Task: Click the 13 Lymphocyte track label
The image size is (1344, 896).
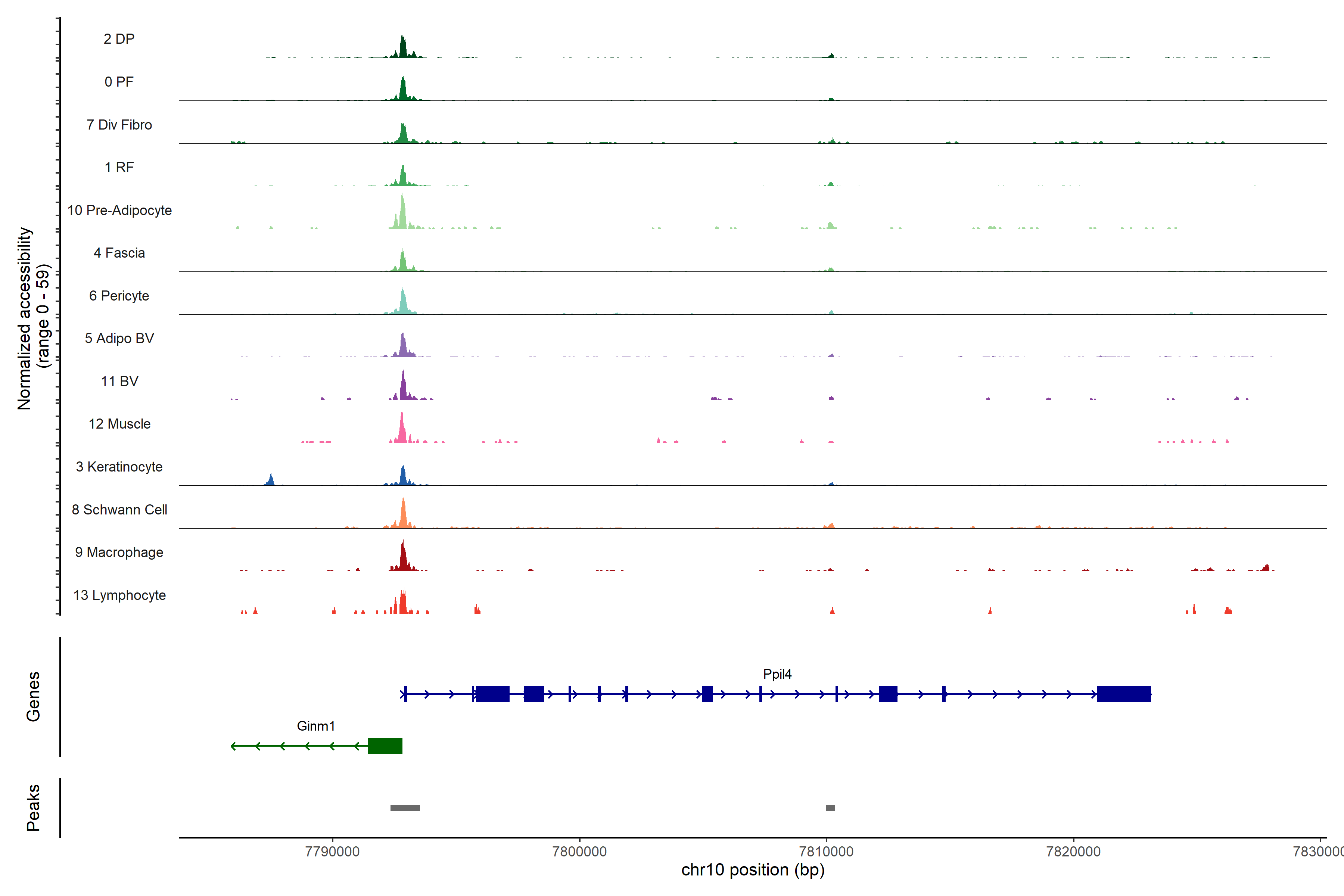Action: point(119,595)
